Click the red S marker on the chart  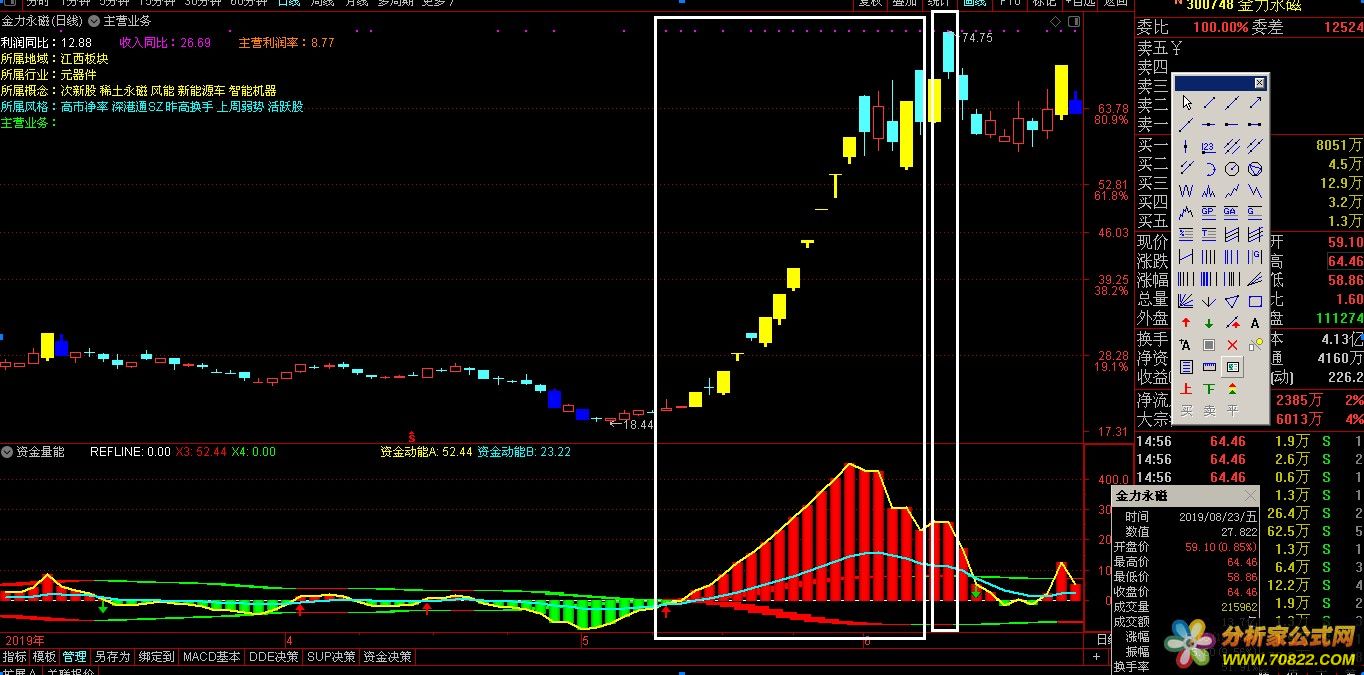tap(412, 437)
